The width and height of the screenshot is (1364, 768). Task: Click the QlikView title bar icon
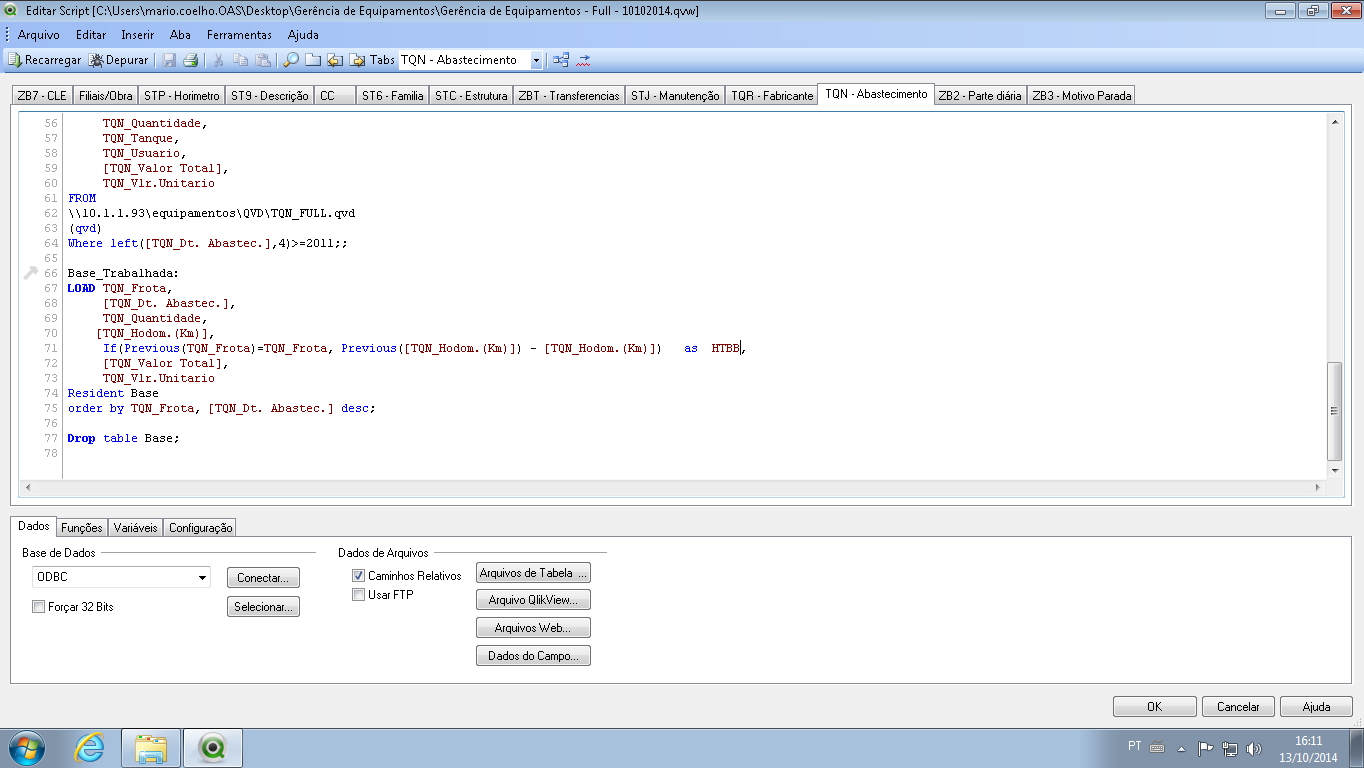[x=12, y=11]
